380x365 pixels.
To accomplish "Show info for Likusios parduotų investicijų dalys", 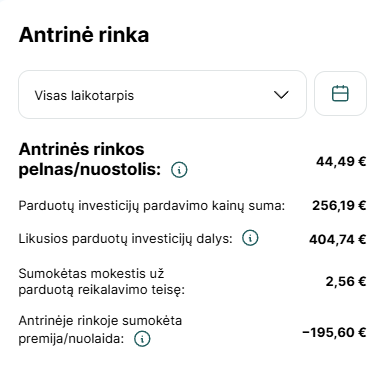I will [x=250, y=238].
